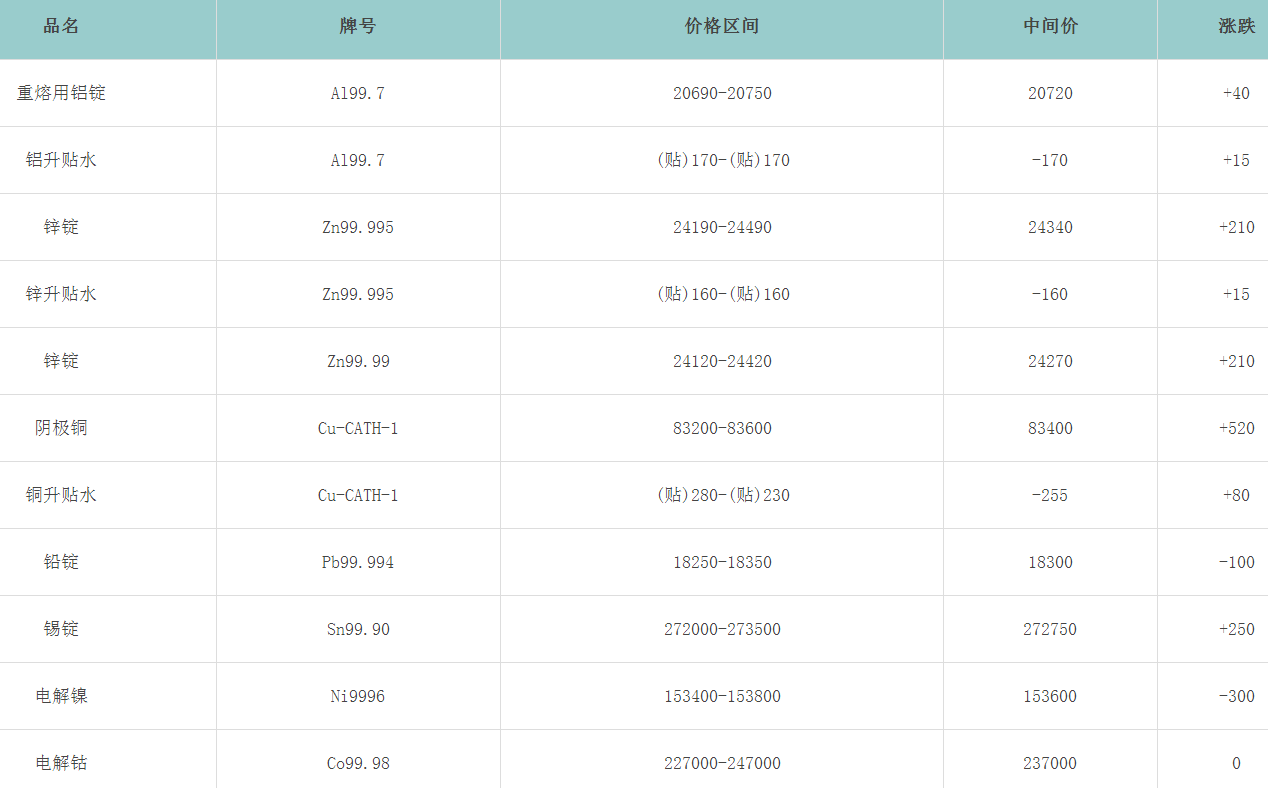Select price range 227000-247000

722,763
